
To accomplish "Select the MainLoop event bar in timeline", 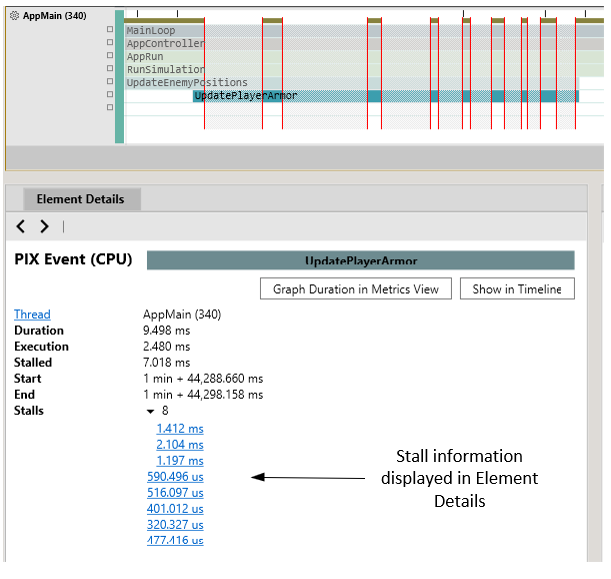I will [364, 31].
